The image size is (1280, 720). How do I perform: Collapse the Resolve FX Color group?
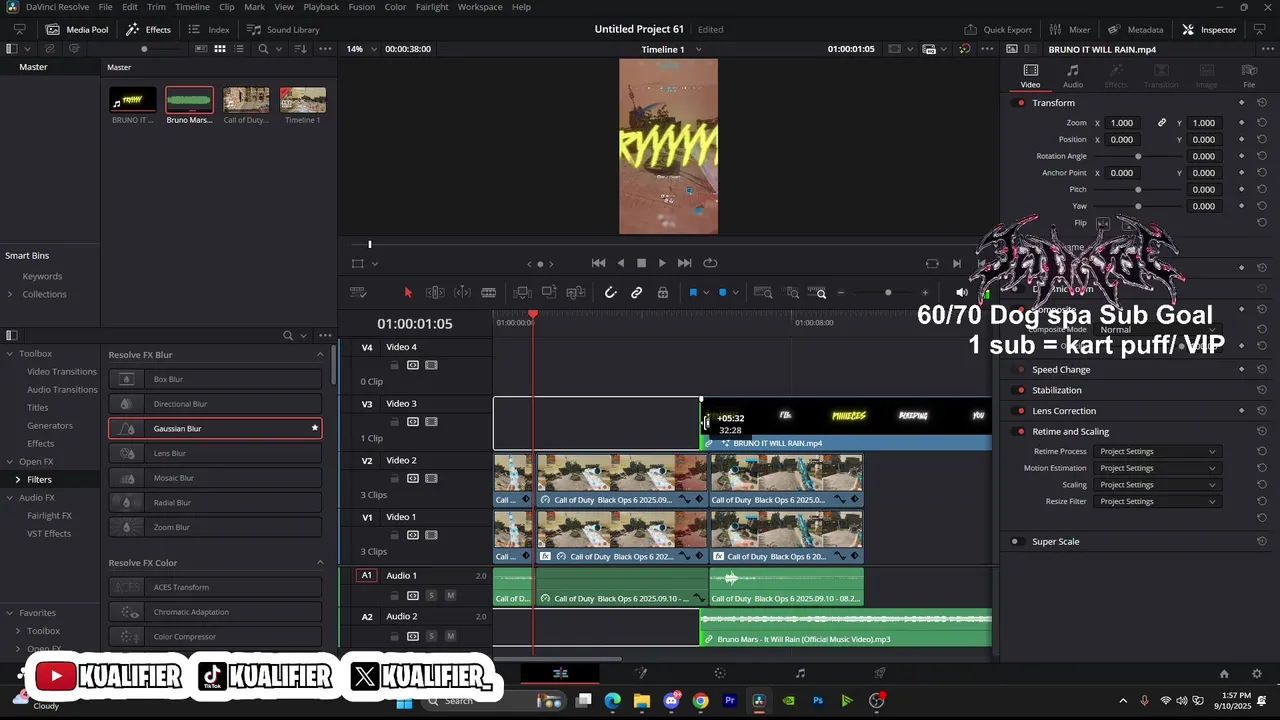320,563
